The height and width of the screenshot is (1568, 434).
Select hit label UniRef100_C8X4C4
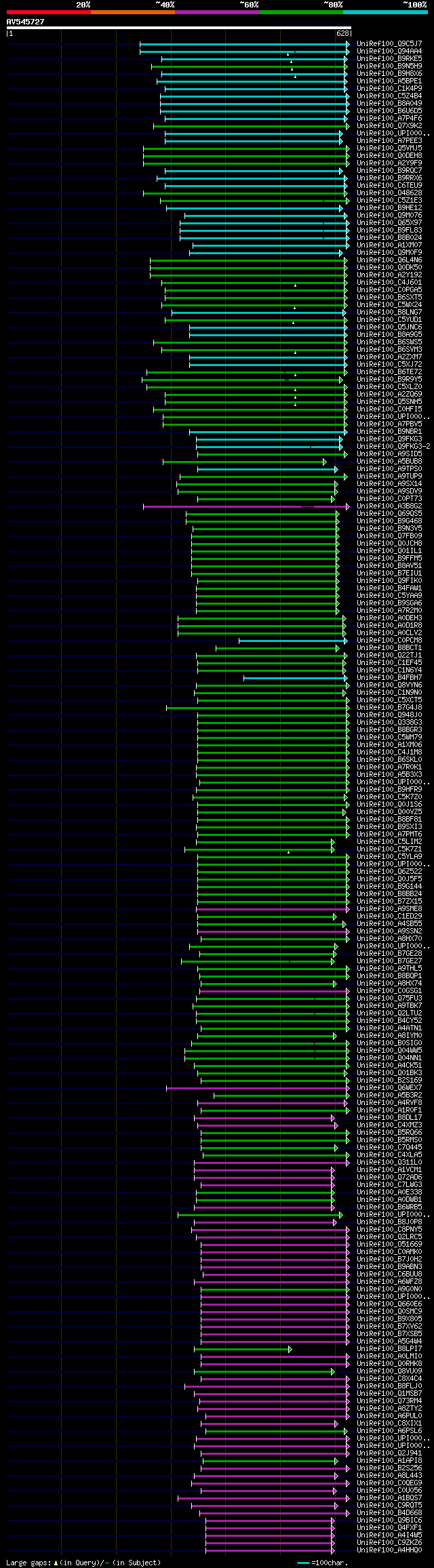click(x=389, y=1378)
